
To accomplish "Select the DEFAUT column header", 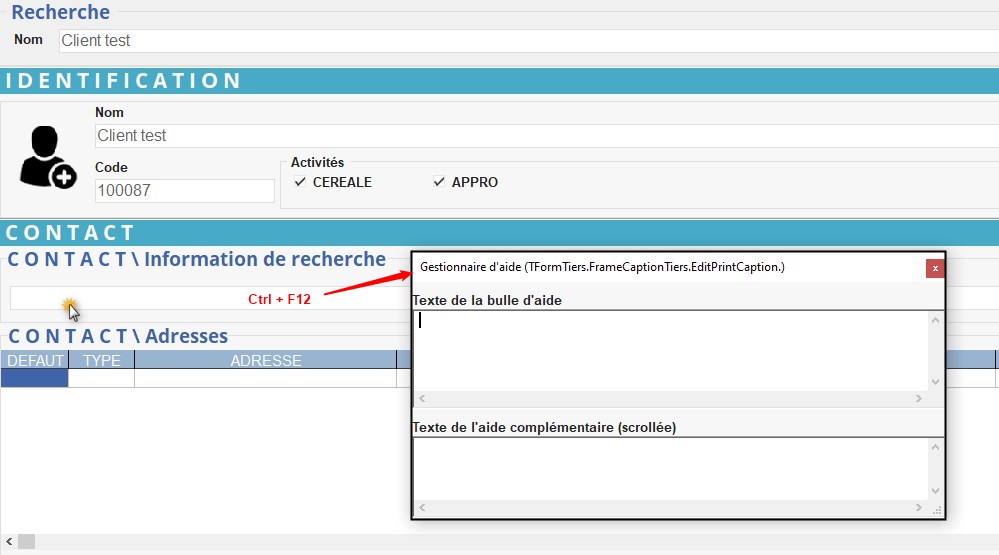I will pos(35,360).
